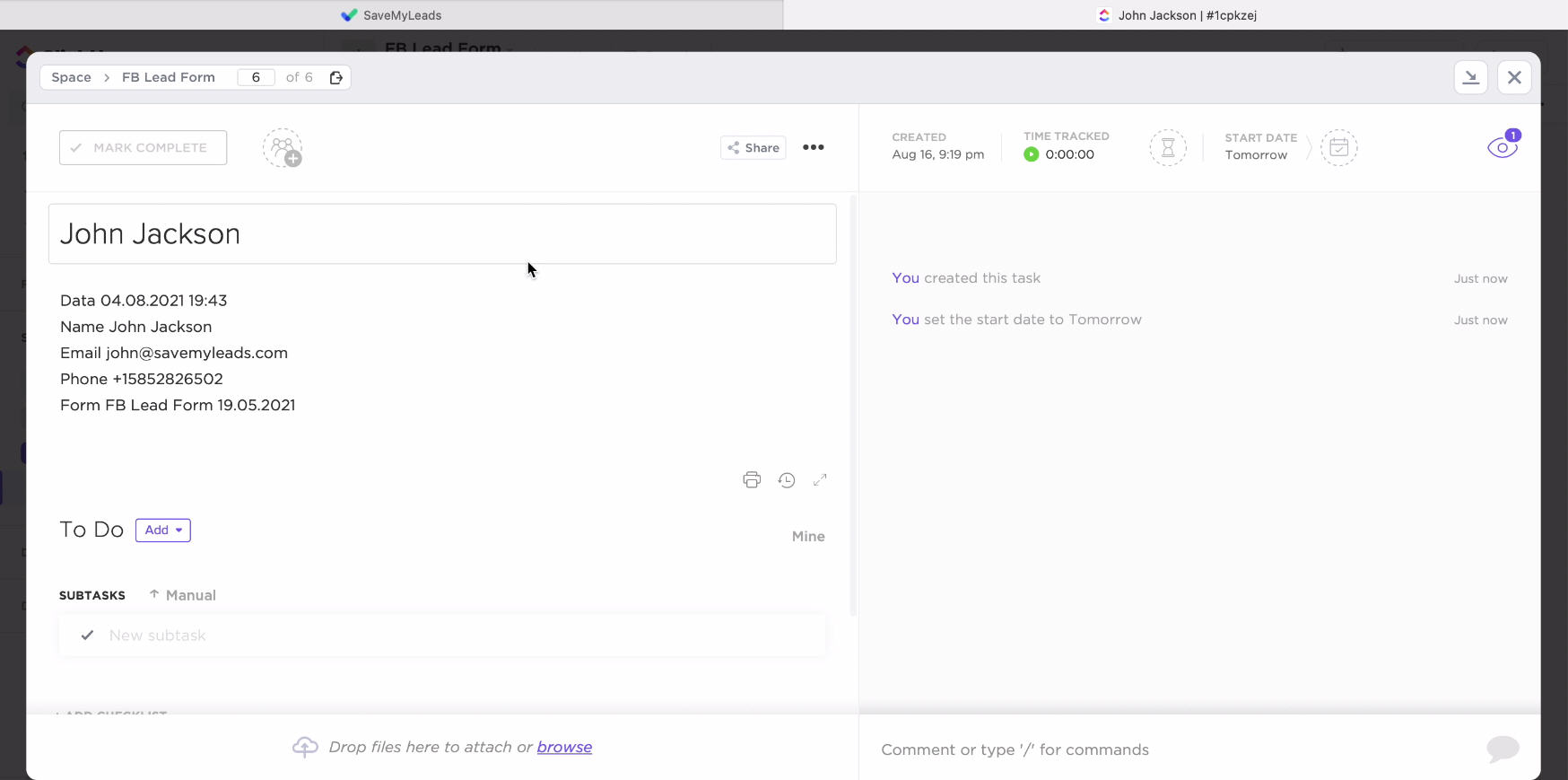1568x780 pixels.
Task: Click the new subtask checkmark icon
Action: (87, 635)
